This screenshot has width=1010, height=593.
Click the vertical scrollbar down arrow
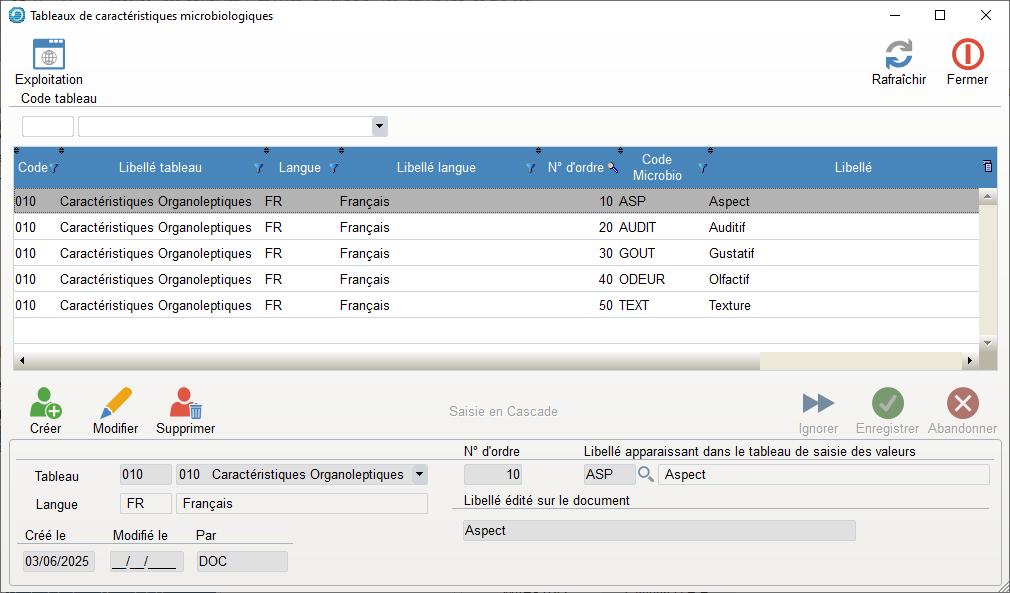pyautogui.click(x=988, y=342)
